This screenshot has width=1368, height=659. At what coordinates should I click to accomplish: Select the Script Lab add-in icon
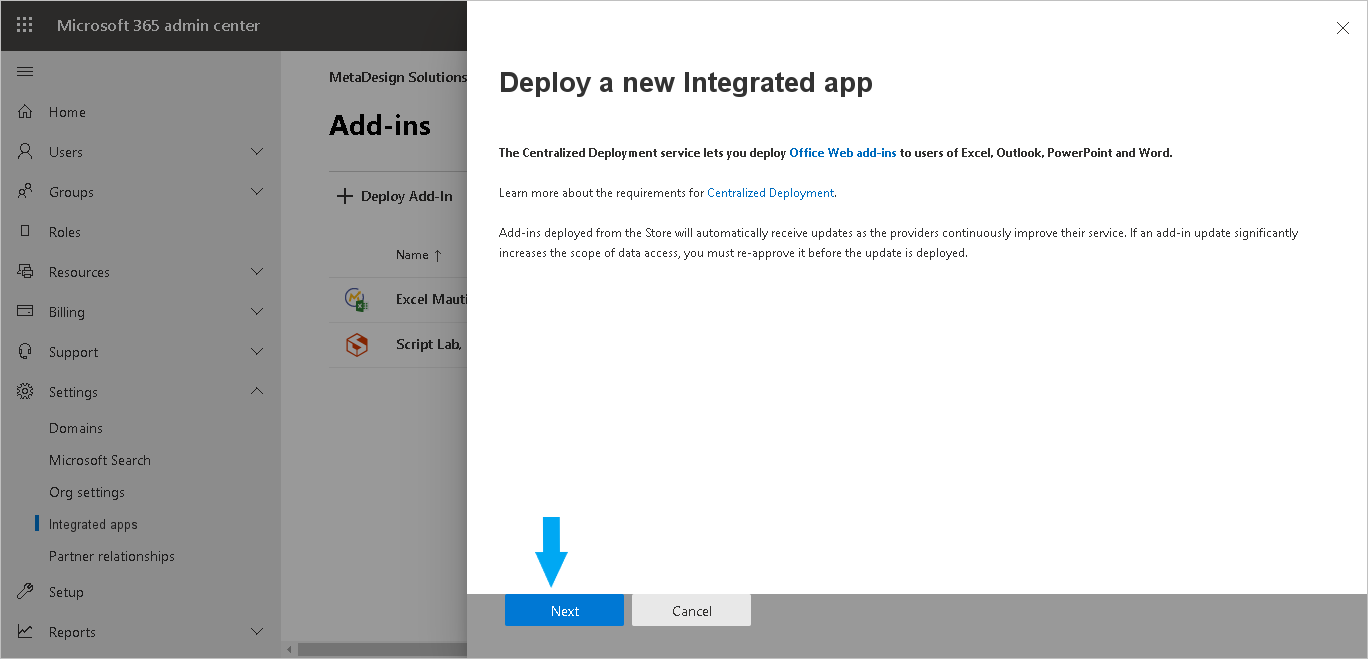pos(356,344)
